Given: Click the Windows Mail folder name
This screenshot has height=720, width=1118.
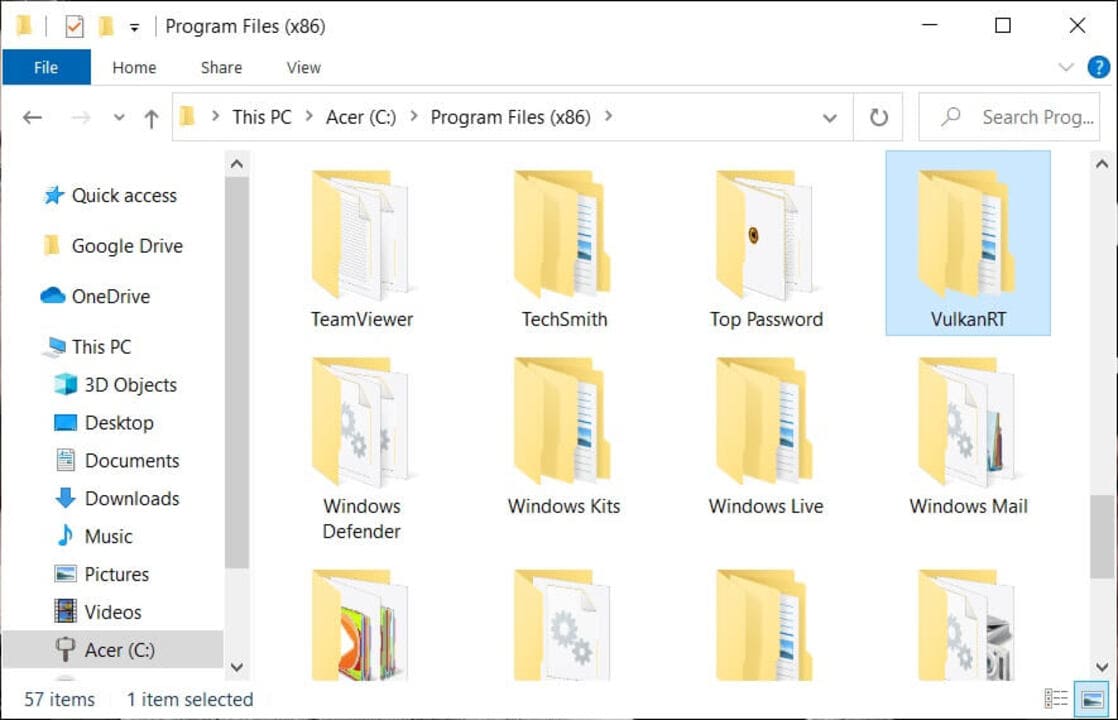Looking at the screenshot, I should (x=968, y=506).
